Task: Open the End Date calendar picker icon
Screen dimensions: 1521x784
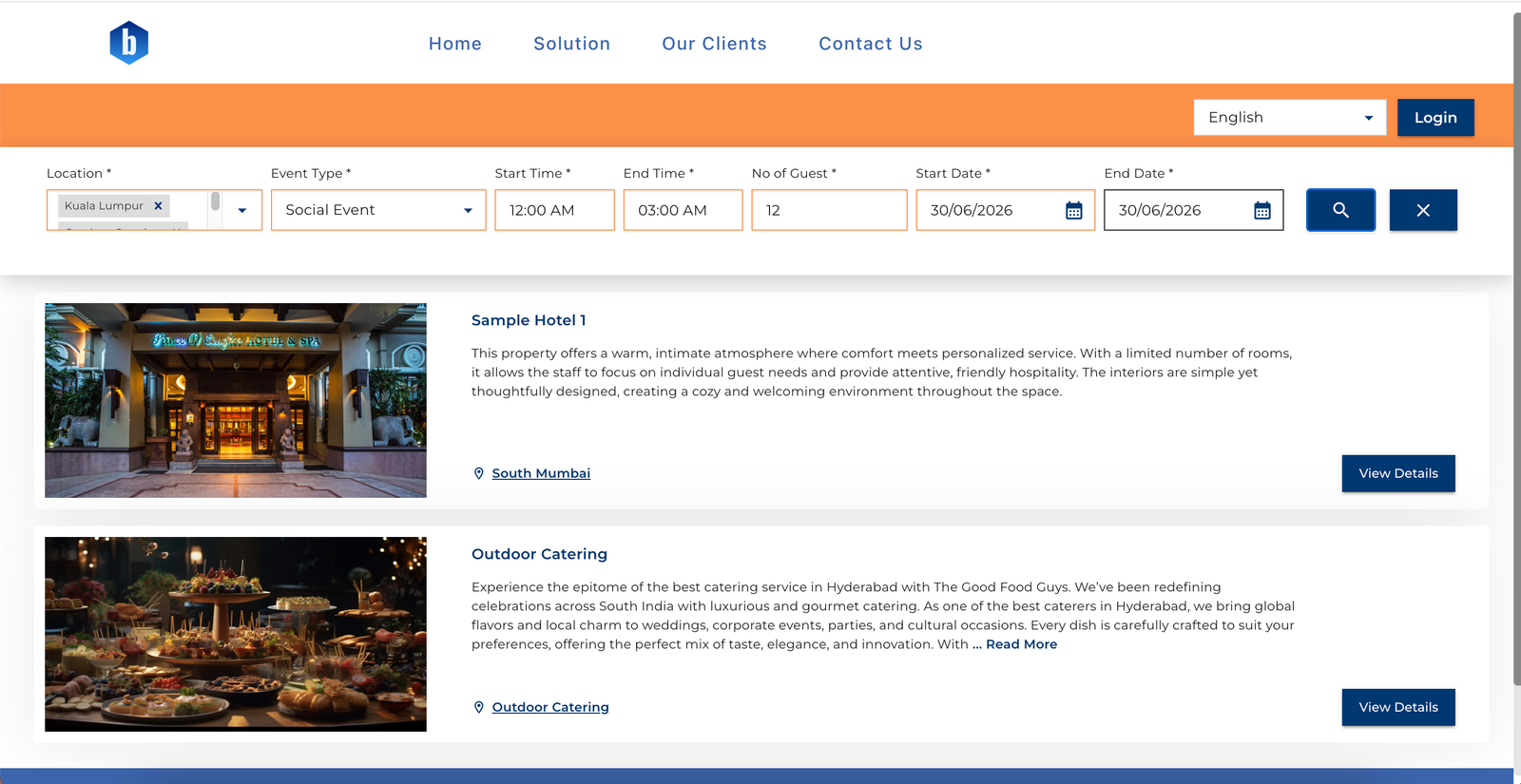Action: (x=1262, y=210)
